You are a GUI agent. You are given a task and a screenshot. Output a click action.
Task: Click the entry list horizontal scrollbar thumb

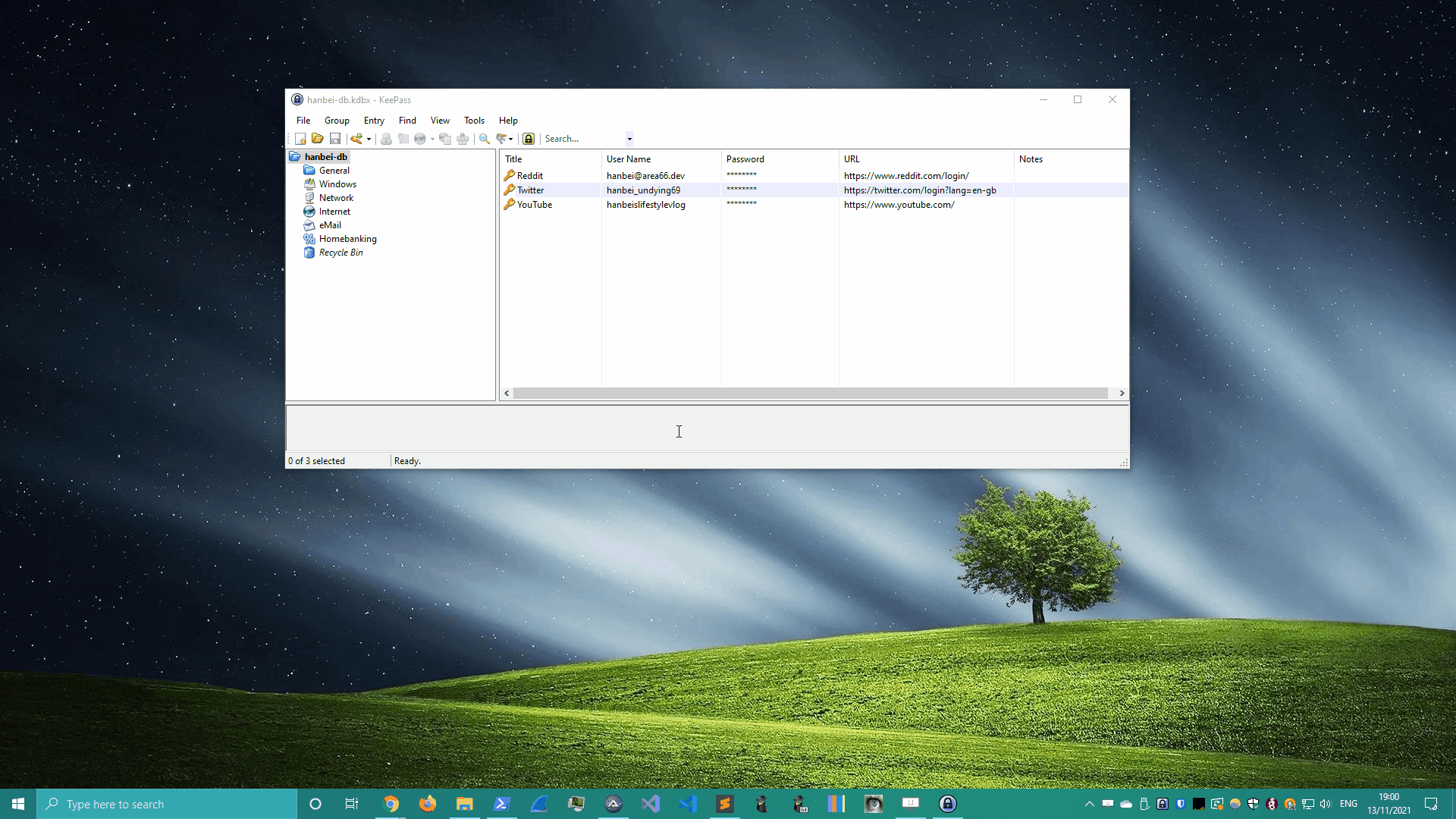810,394
